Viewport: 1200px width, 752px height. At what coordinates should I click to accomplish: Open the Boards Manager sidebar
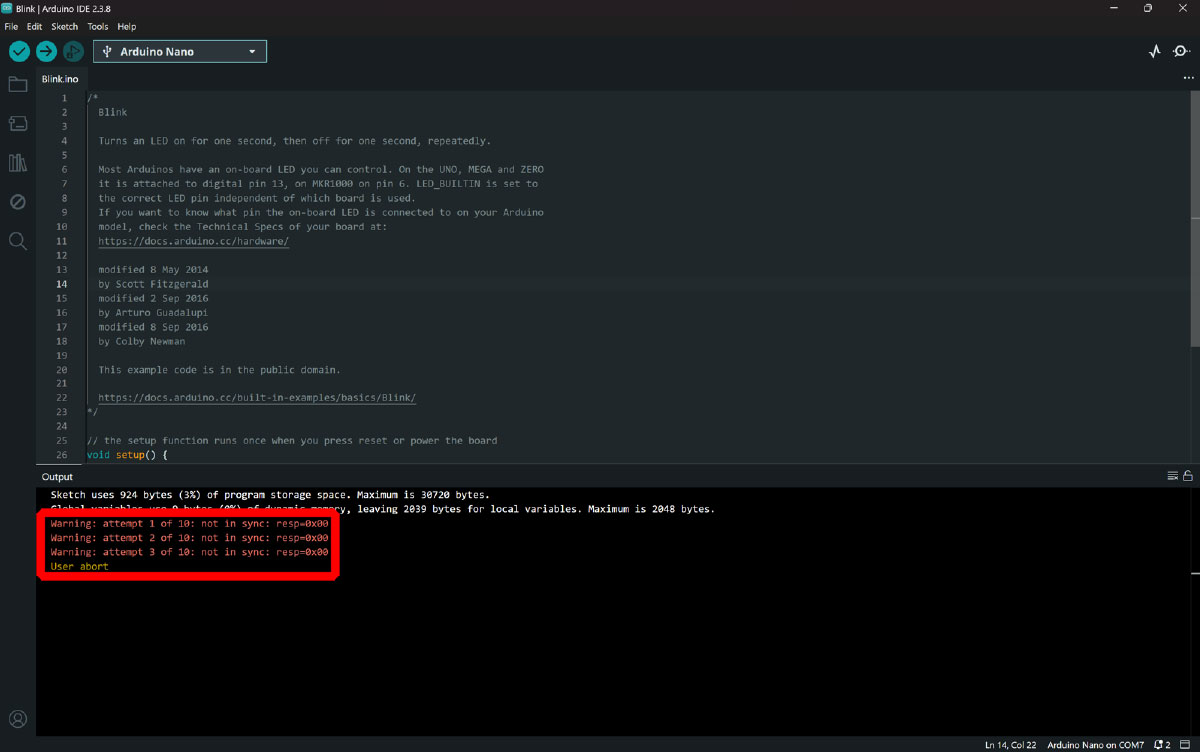[x=17, y=123]
